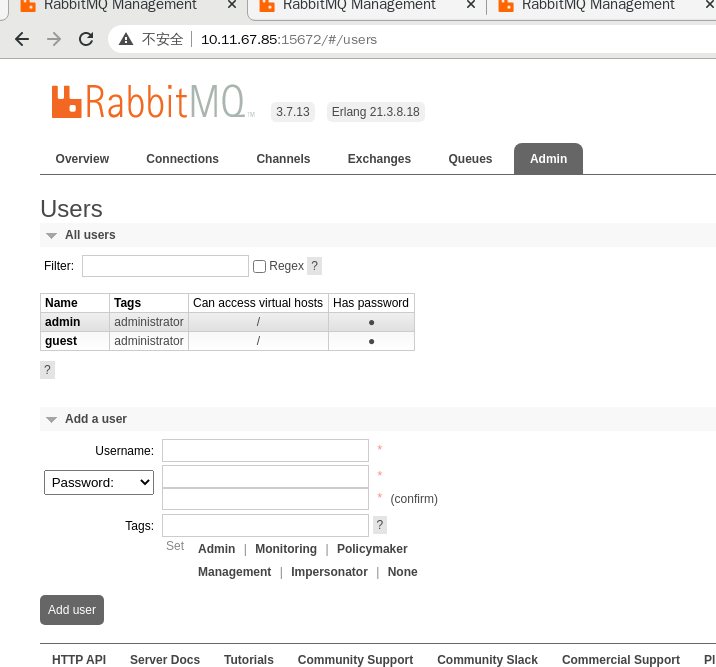Image resolution: width=716 pixels, height=667 pixels.
Task: Open the HTTP API footer link
Action: pos(79,660)
